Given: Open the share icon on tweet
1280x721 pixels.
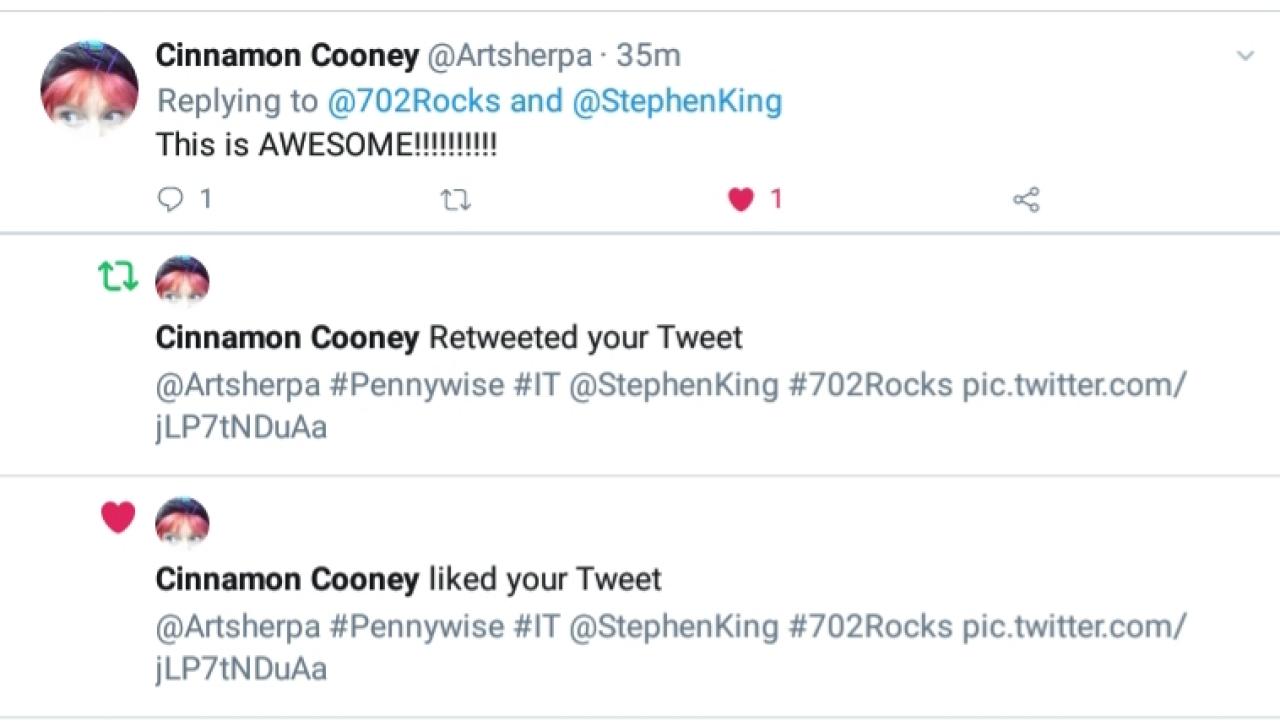Looking at the screenshot, I should [1026, 200].
